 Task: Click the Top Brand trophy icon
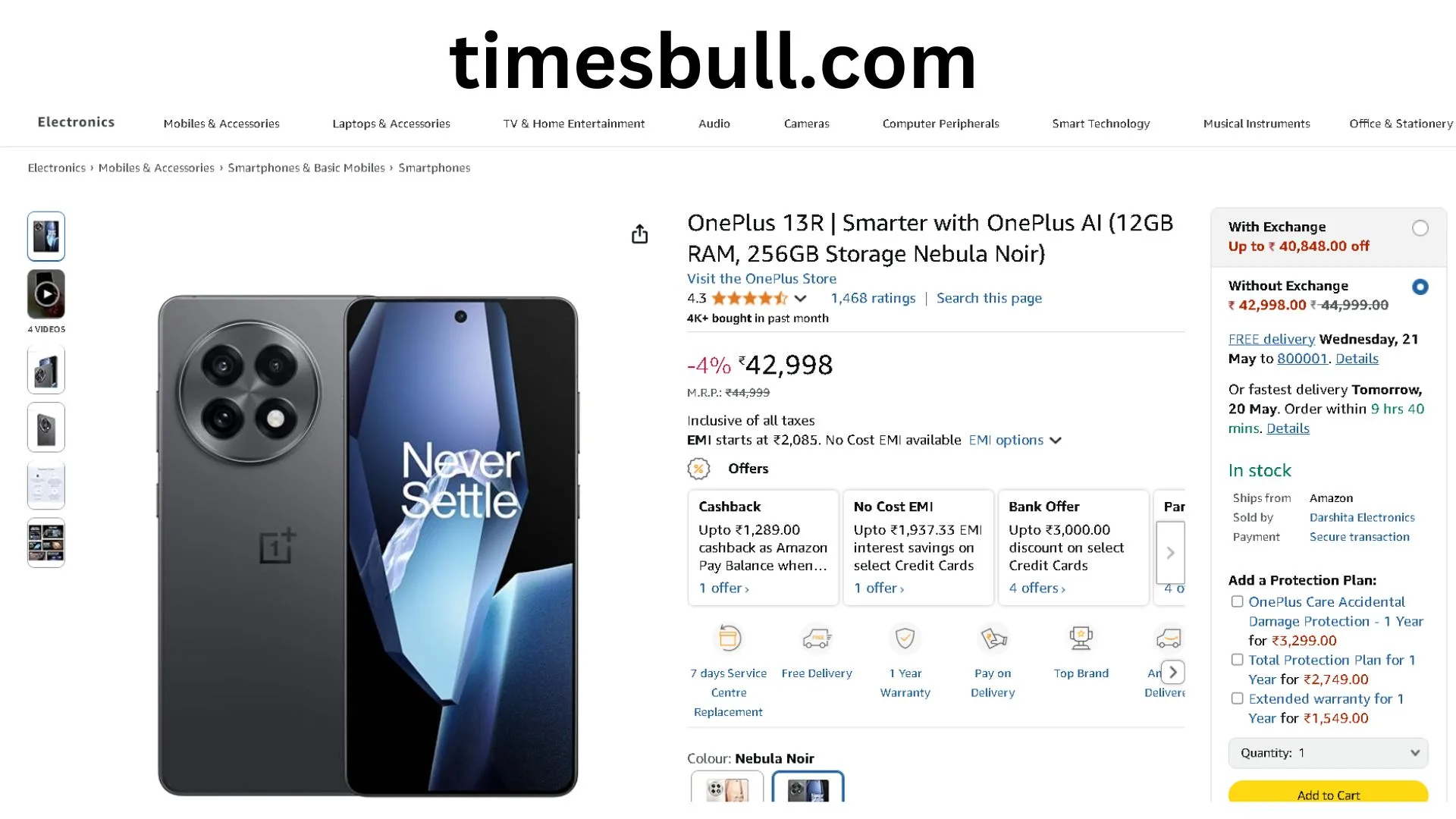(1081, 639)
